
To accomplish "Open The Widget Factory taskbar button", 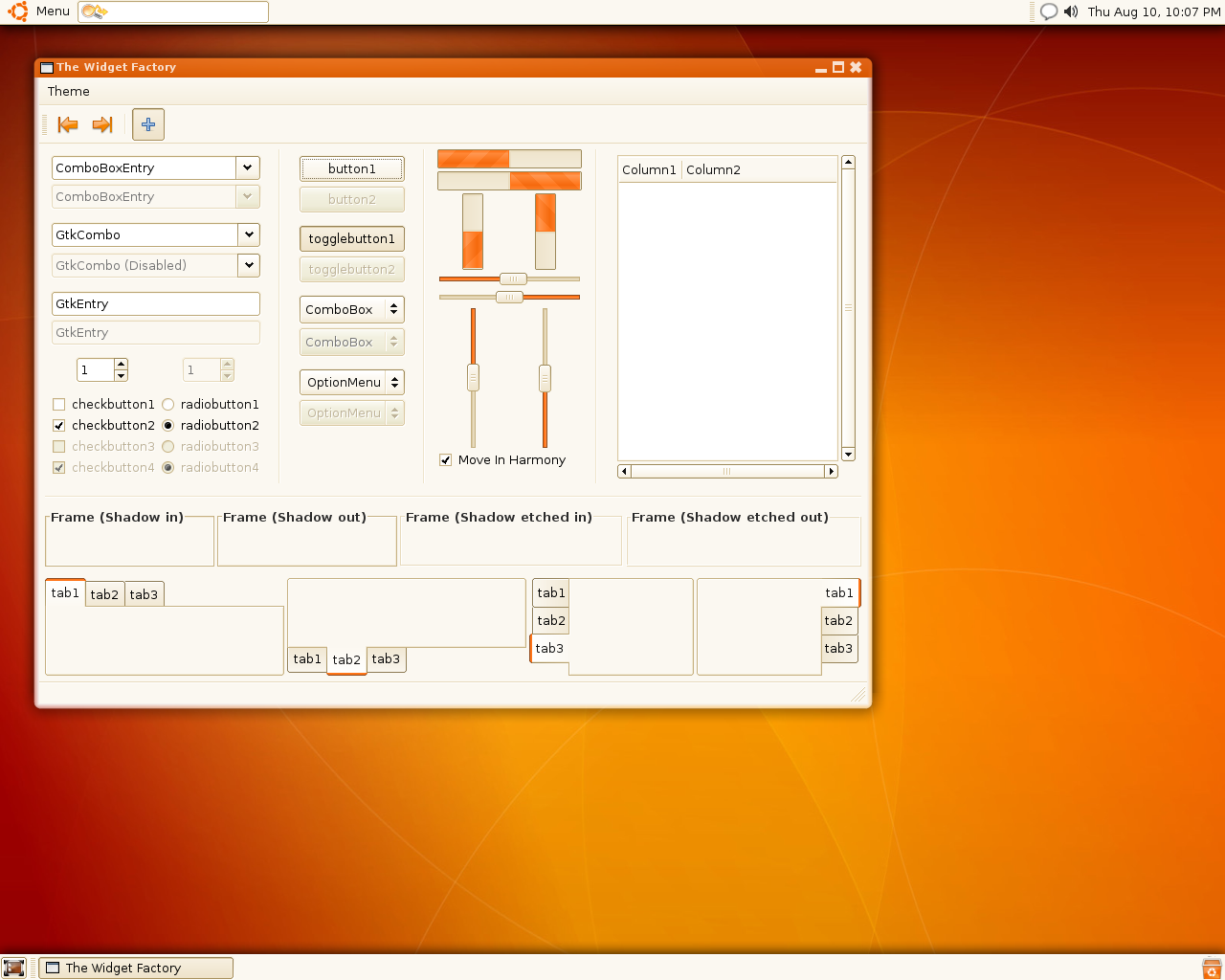I will pyautogui.click(x=135, y=968).
